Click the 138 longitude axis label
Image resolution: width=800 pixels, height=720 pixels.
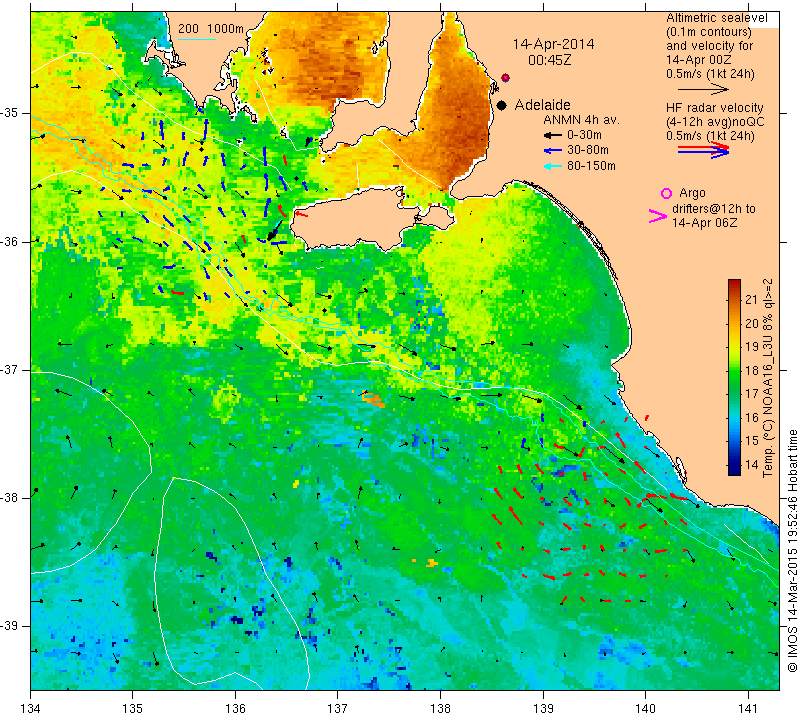[440, 709]
